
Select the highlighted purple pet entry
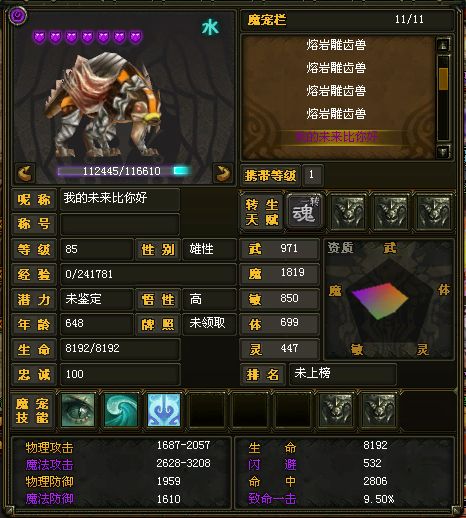(336, 137)
